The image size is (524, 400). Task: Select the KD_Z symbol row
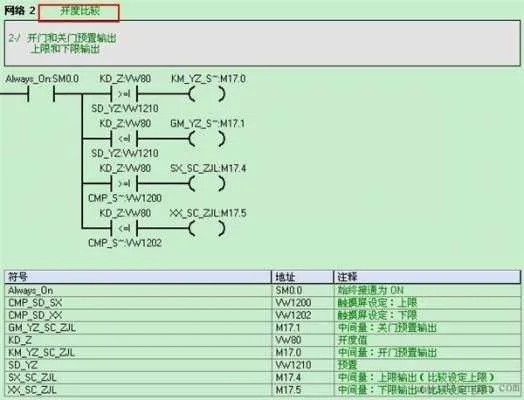click(x=262, y=340)
